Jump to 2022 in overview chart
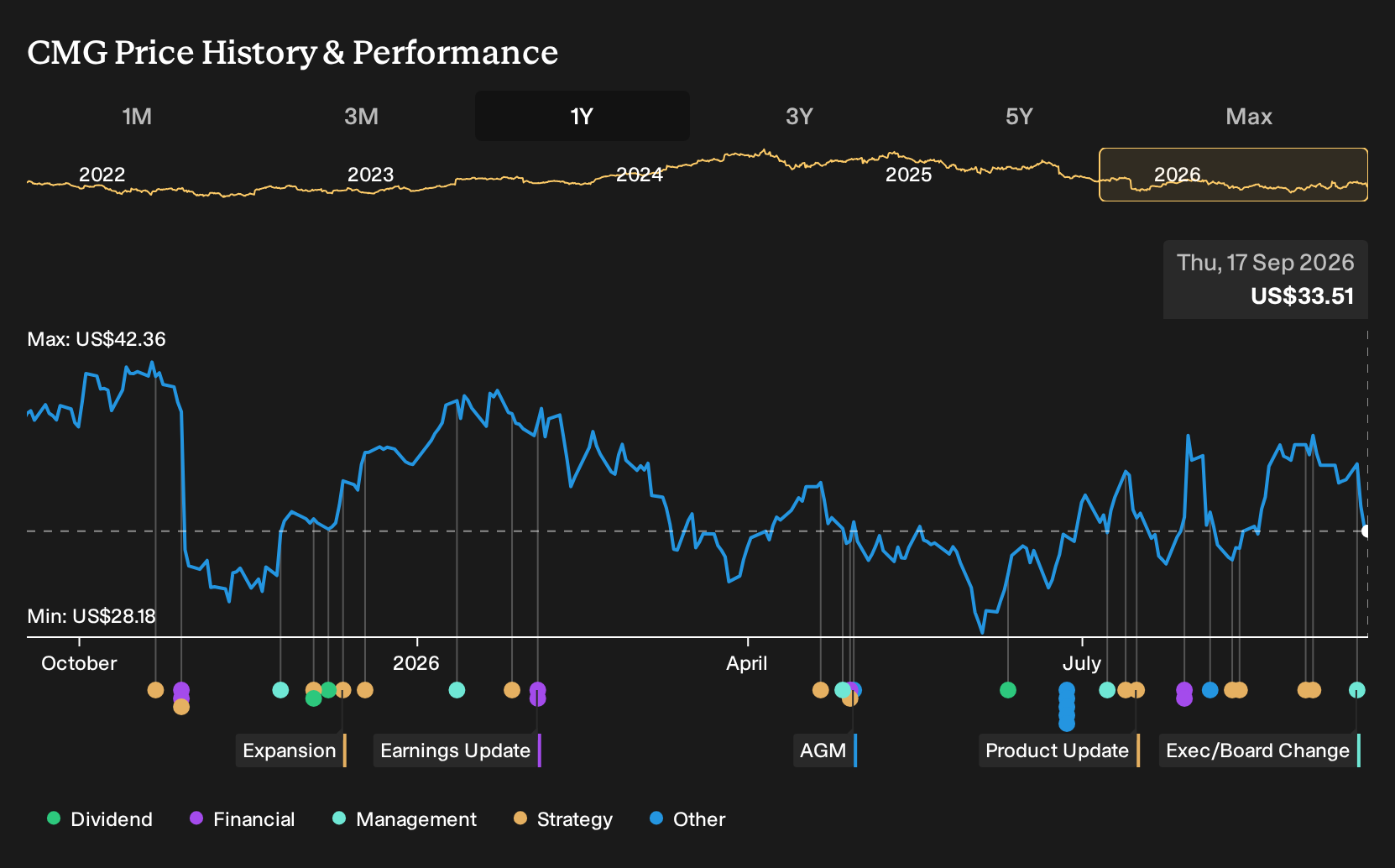The image size is (1395, 868). pyautogui.click(x=102, y=175)
